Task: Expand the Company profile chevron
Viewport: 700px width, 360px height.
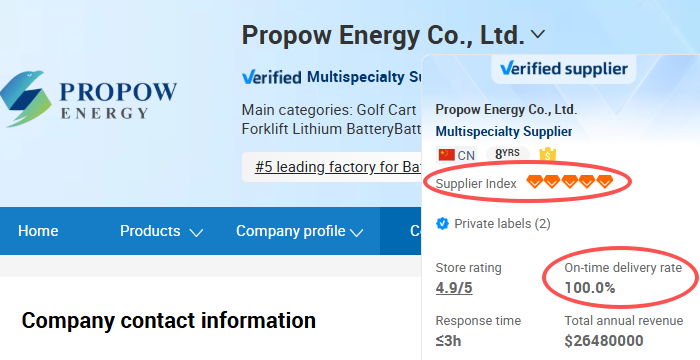Action: click(356, 232)
